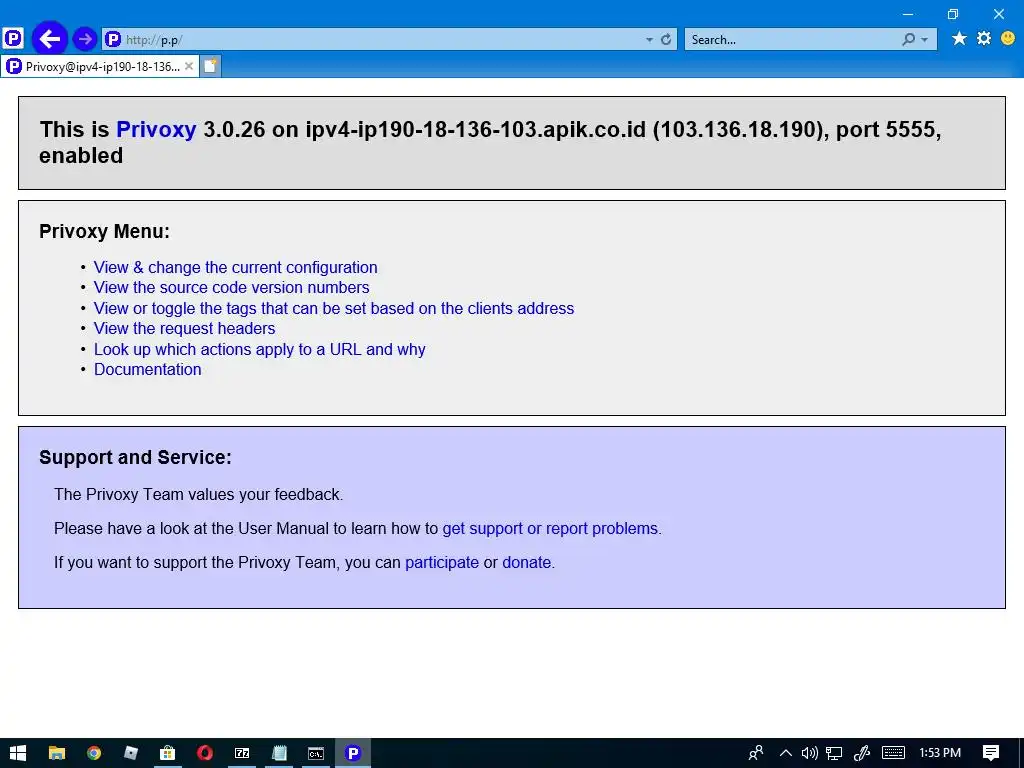The height and width of the screenshot is (768, 1024).
Task: Minimize the browser window
Action: [x=908, y=14]
